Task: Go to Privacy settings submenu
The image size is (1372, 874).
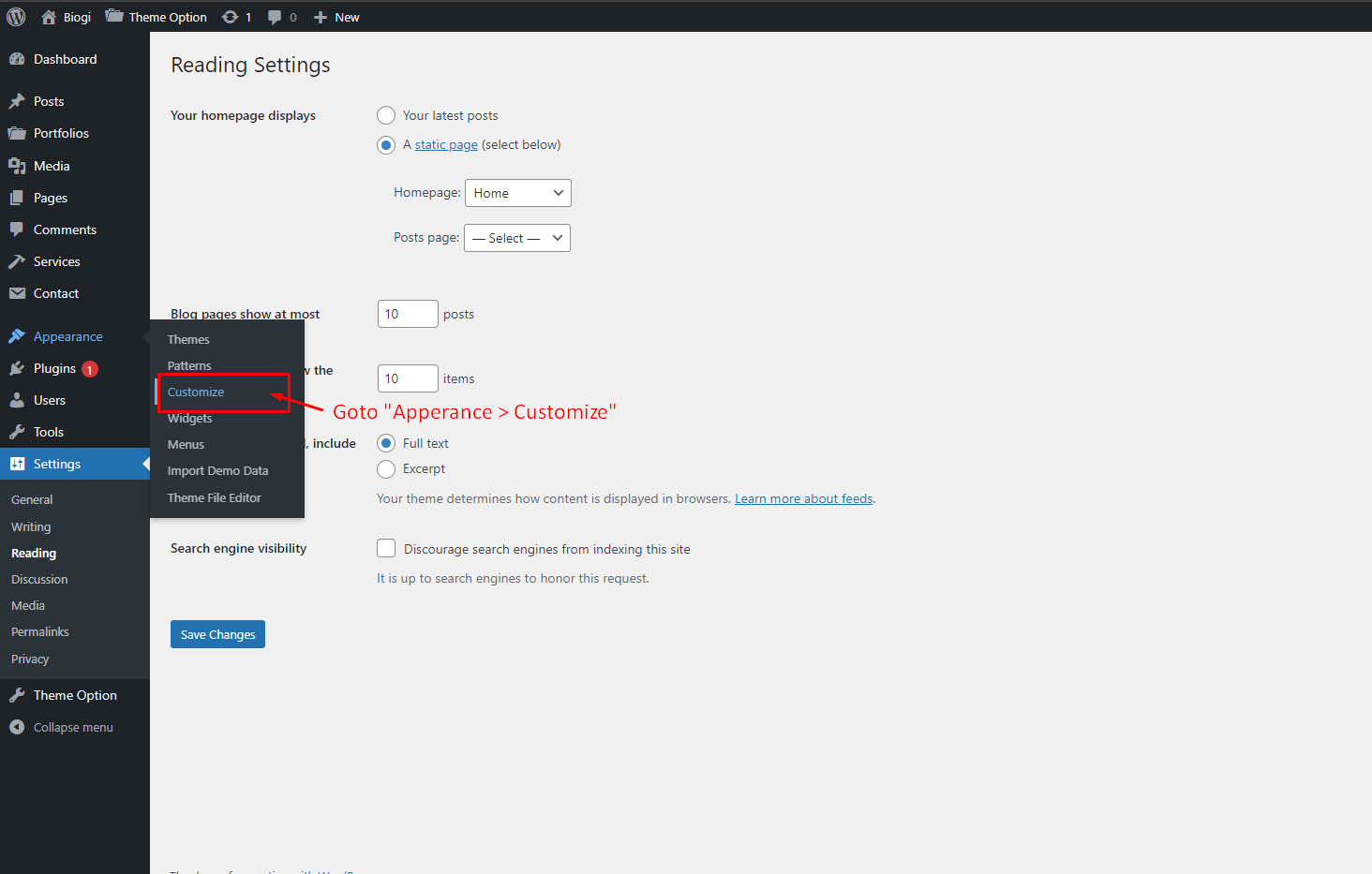Action: coord(30,659)
